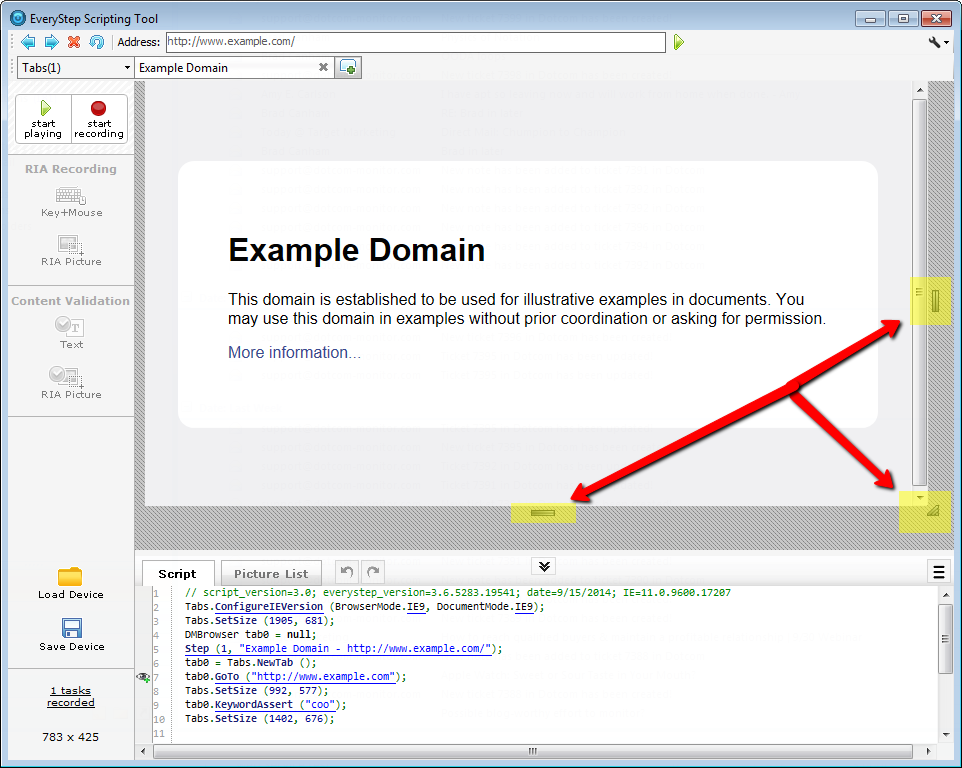This screenshot has width=962, height=768.
Task: Click the browser Back arrow
Action: [28, 42]
